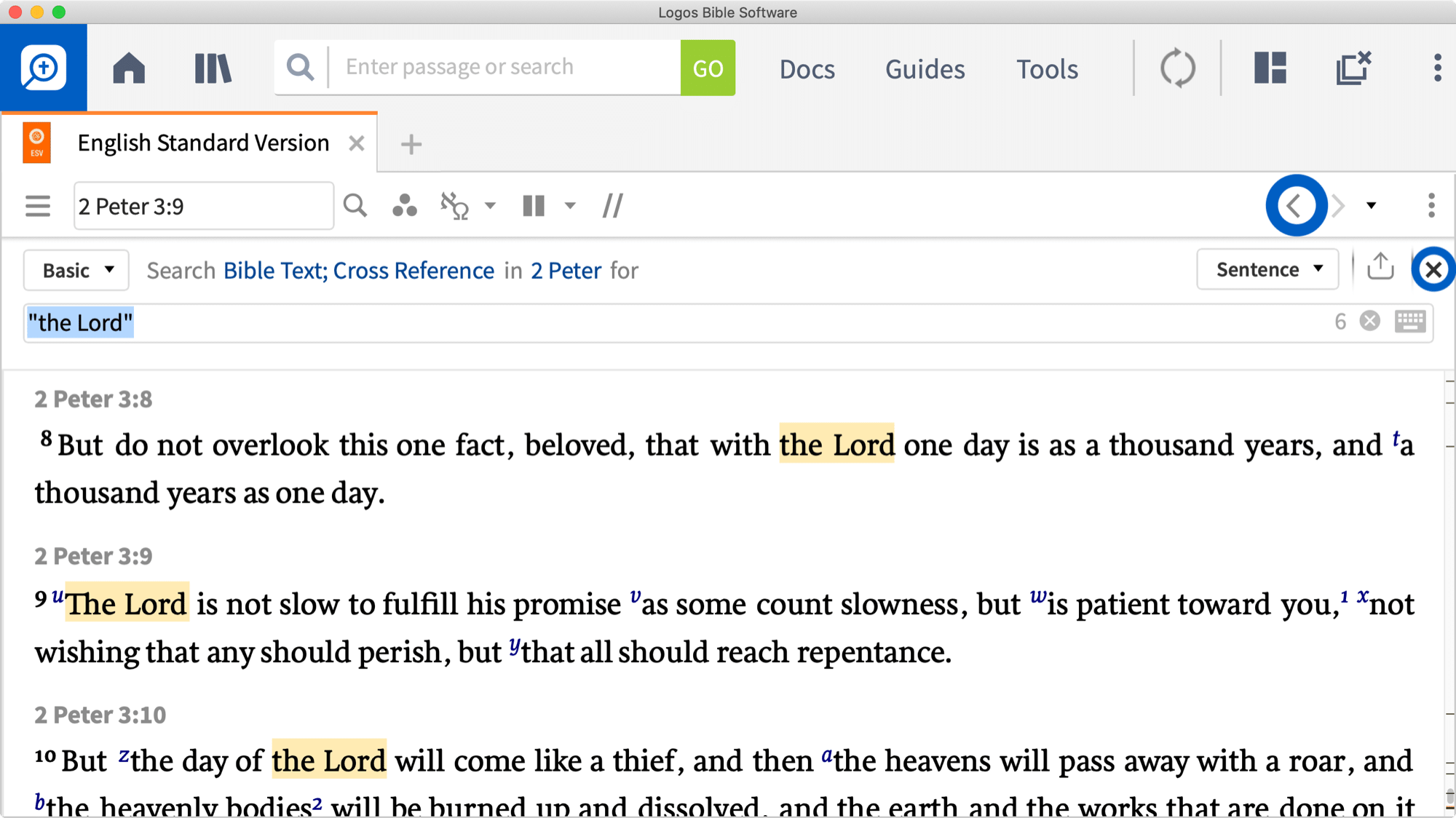Open the Tools menu
1456x818 pixels.
coord(1047,69)
